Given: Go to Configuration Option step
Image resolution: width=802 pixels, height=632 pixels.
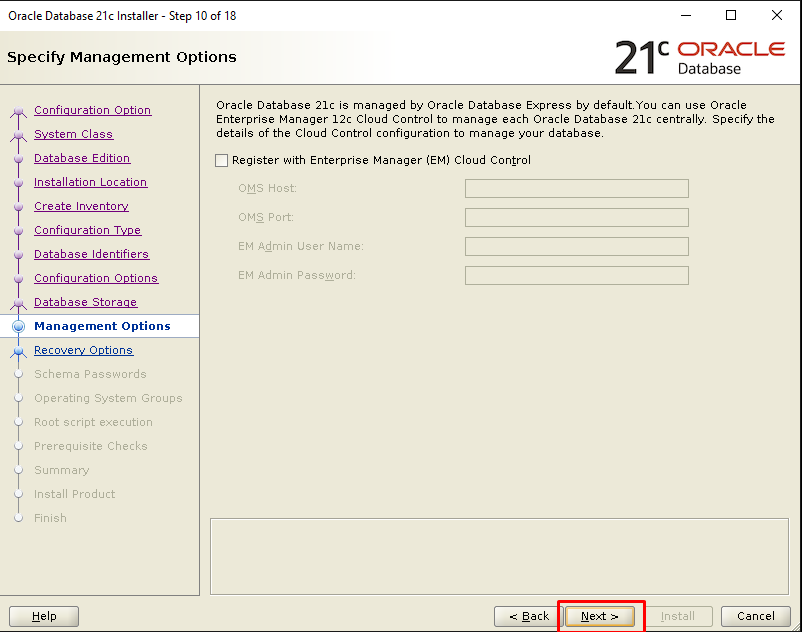Looking at the screenshot, I should (x=93, y=110).
